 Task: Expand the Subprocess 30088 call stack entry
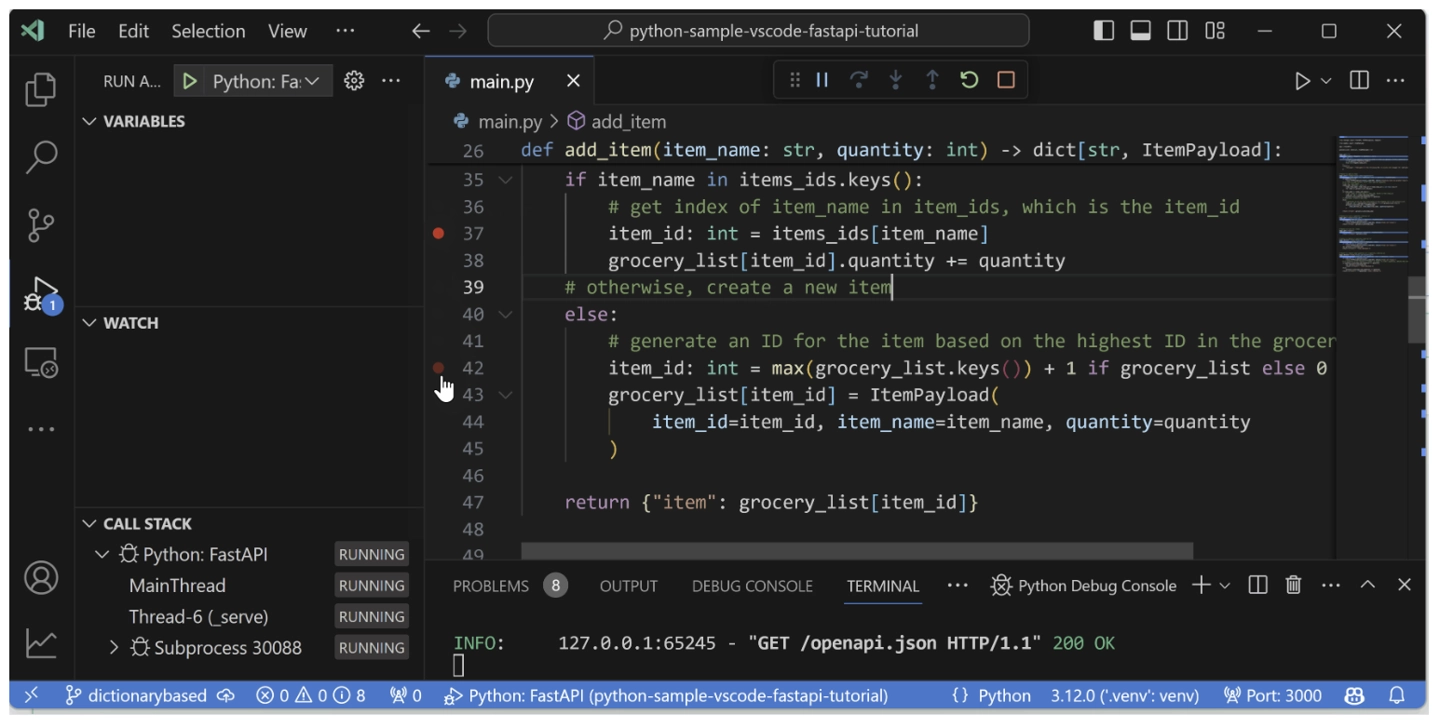coord(114,648)
